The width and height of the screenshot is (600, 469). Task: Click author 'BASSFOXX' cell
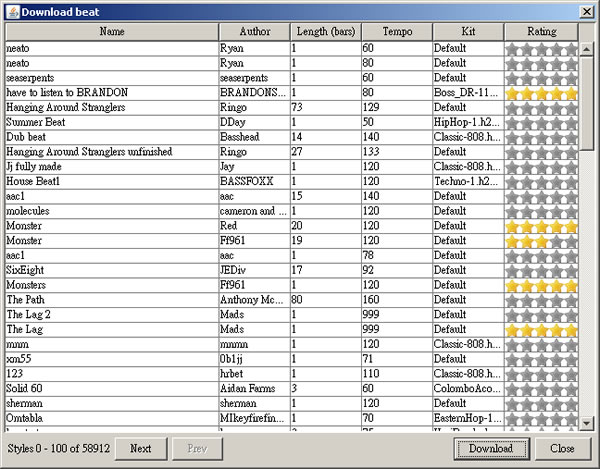(x=255, y=181)
